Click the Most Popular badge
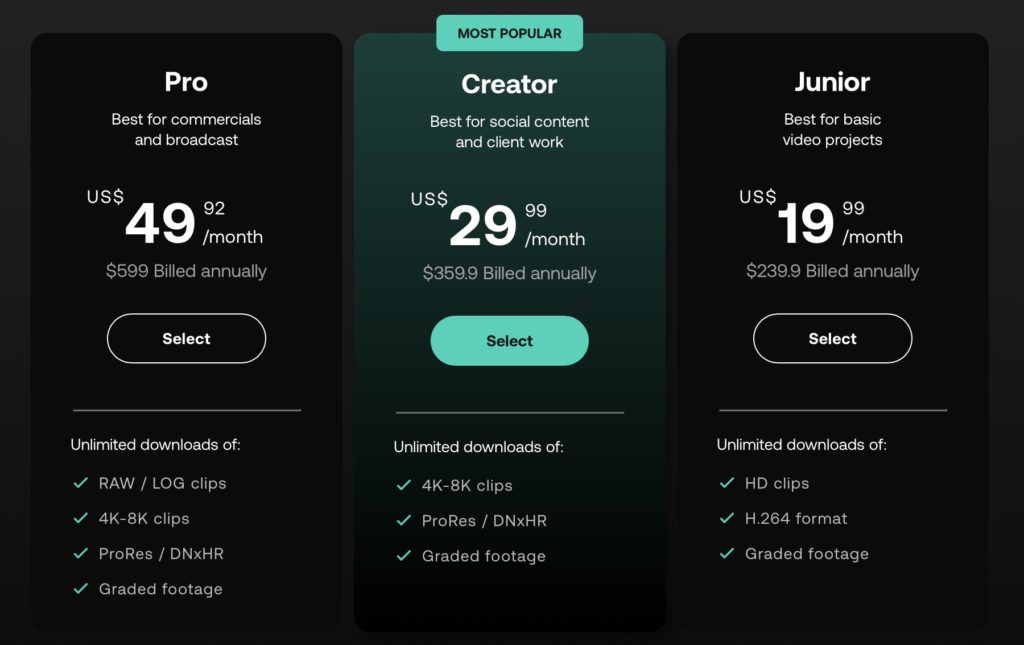 (509, 33)
